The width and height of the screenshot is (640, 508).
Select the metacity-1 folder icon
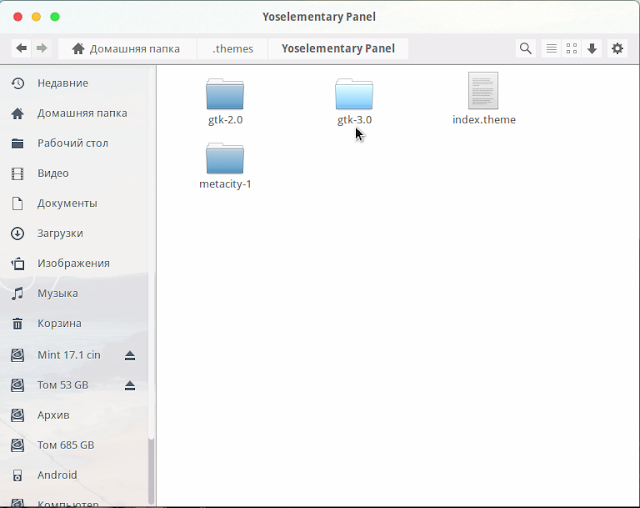pyautogui.click(x=225, y=158)
